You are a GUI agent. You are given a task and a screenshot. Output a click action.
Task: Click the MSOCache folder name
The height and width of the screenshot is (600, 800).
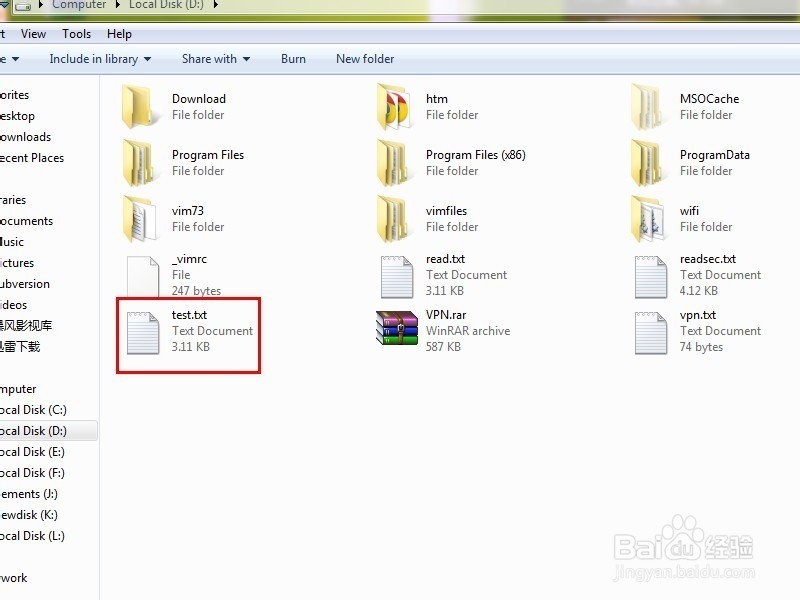tap(709, 98)
